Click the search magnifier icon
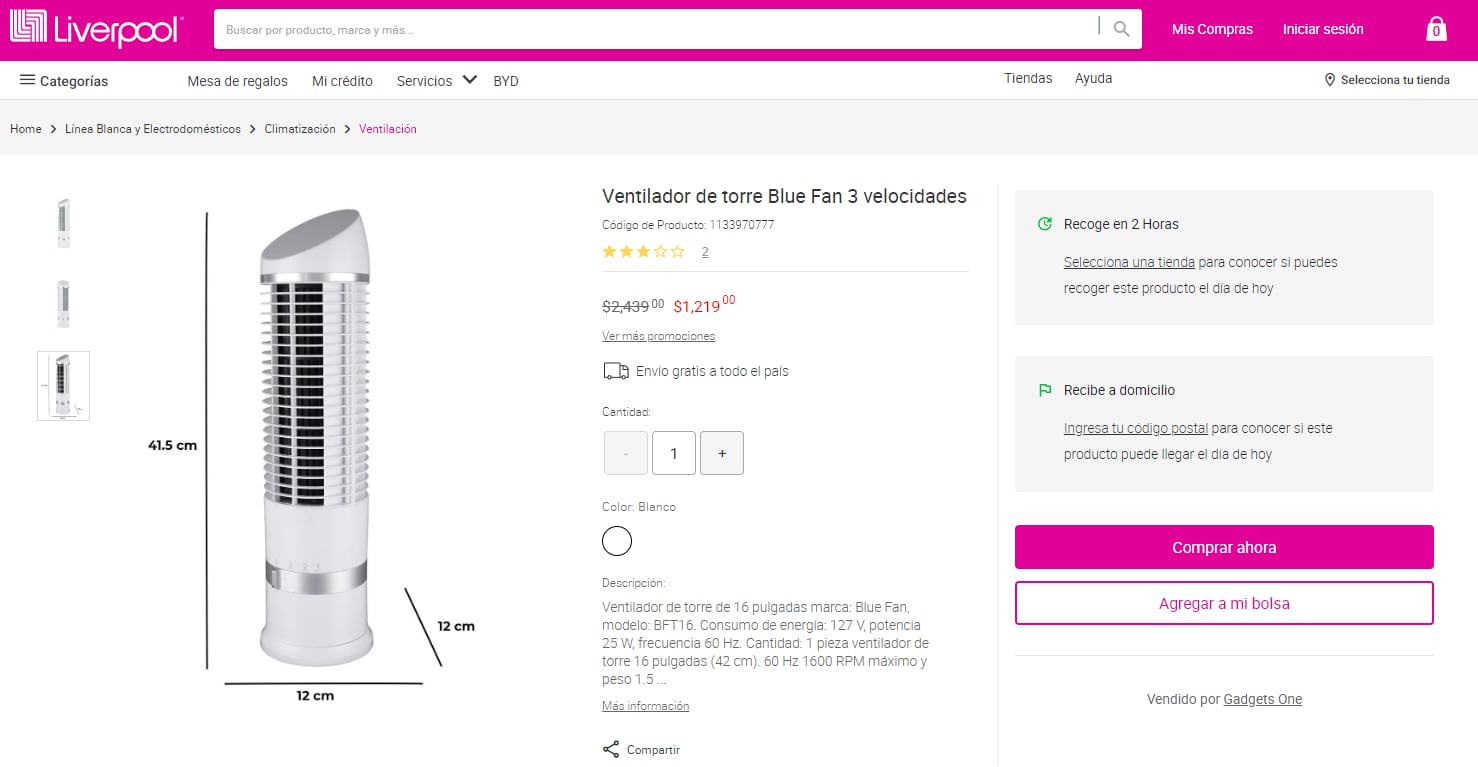The height and width of the screenshot is (767, 1478). coord(1122,29)
